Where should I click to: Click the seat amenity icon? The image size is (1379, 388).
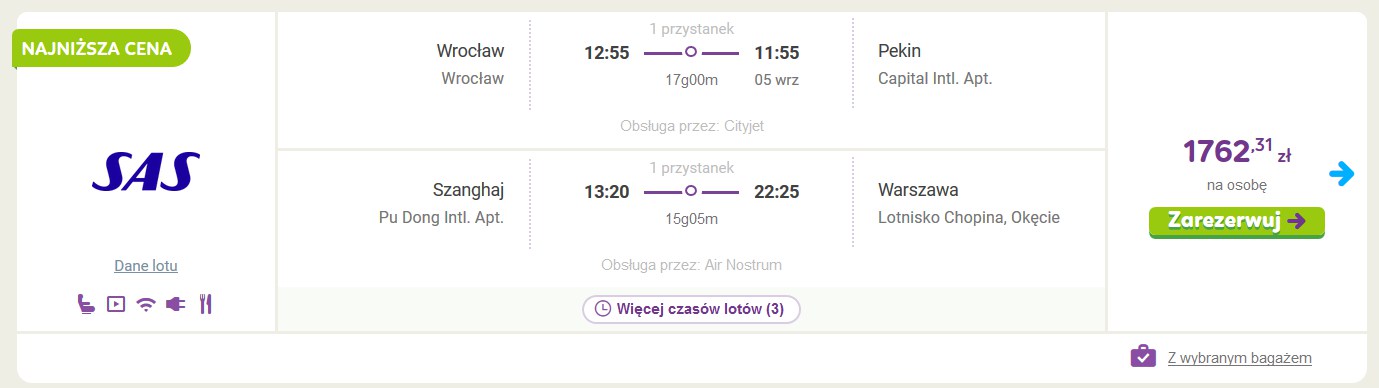click(x=86, y=304)
